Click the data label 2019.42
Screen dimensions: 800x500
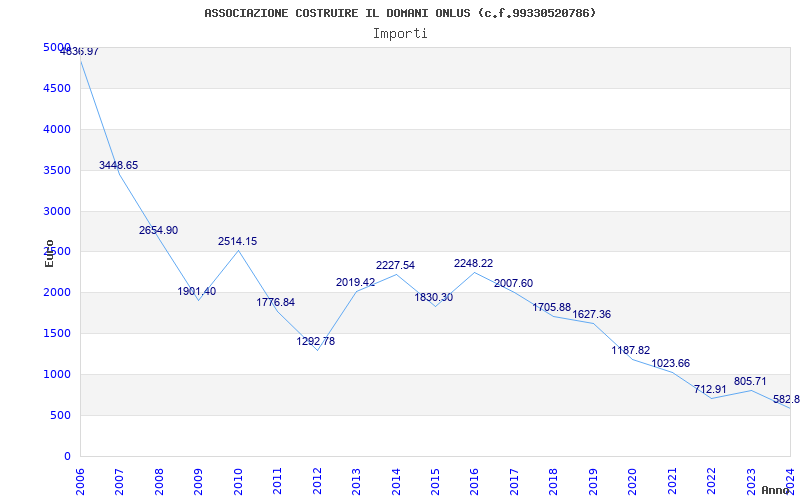356,282
